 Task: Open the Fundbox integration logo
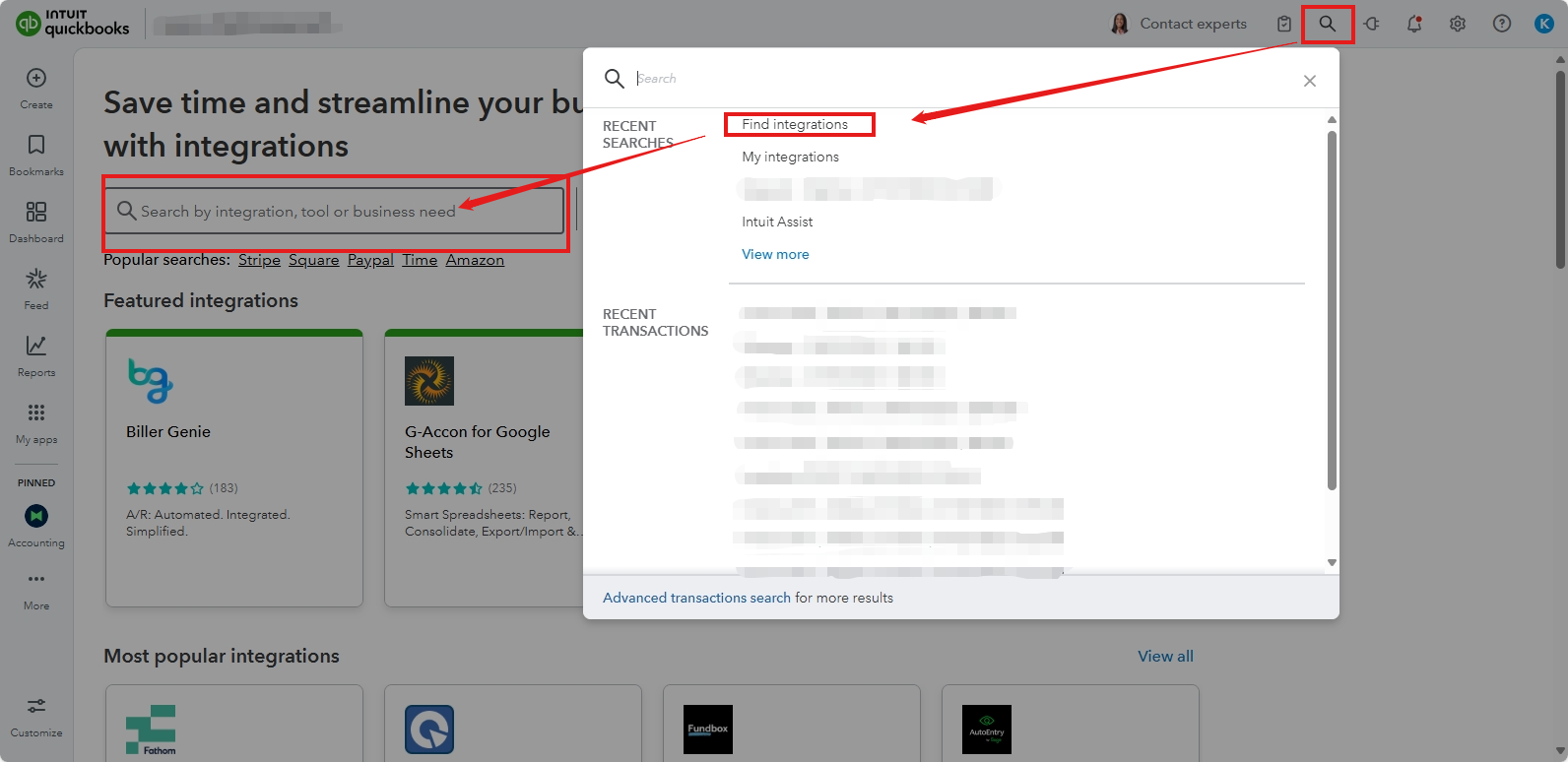(708, 730)
